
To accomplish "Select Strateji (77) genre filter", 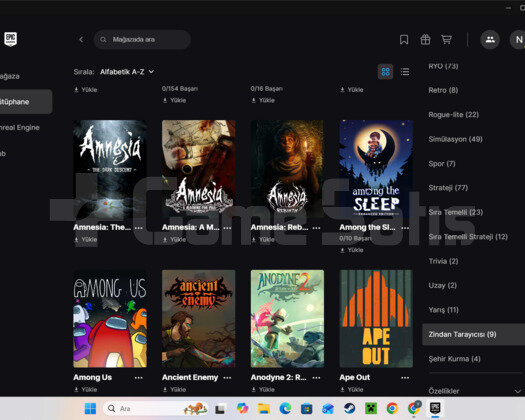I will [448, 188].
